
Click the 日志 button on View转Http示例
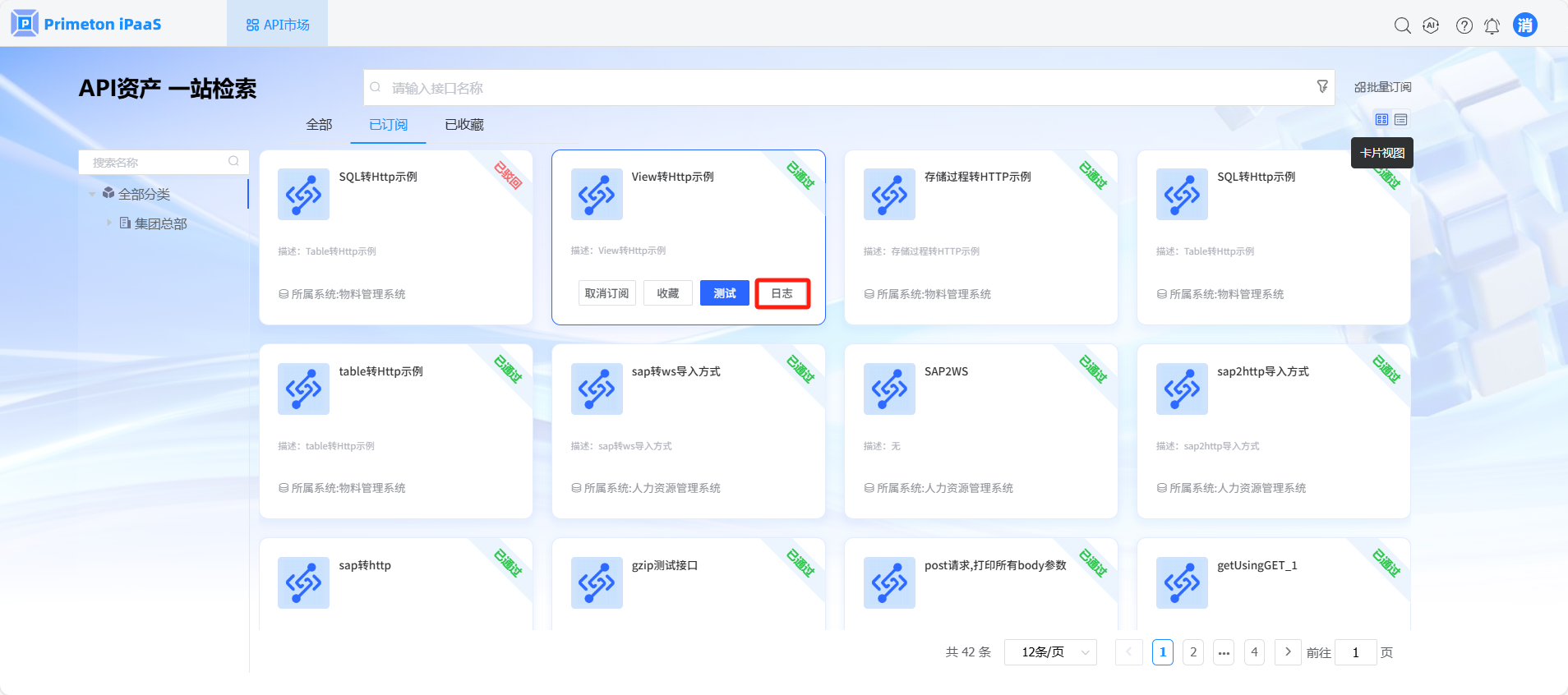782,293
